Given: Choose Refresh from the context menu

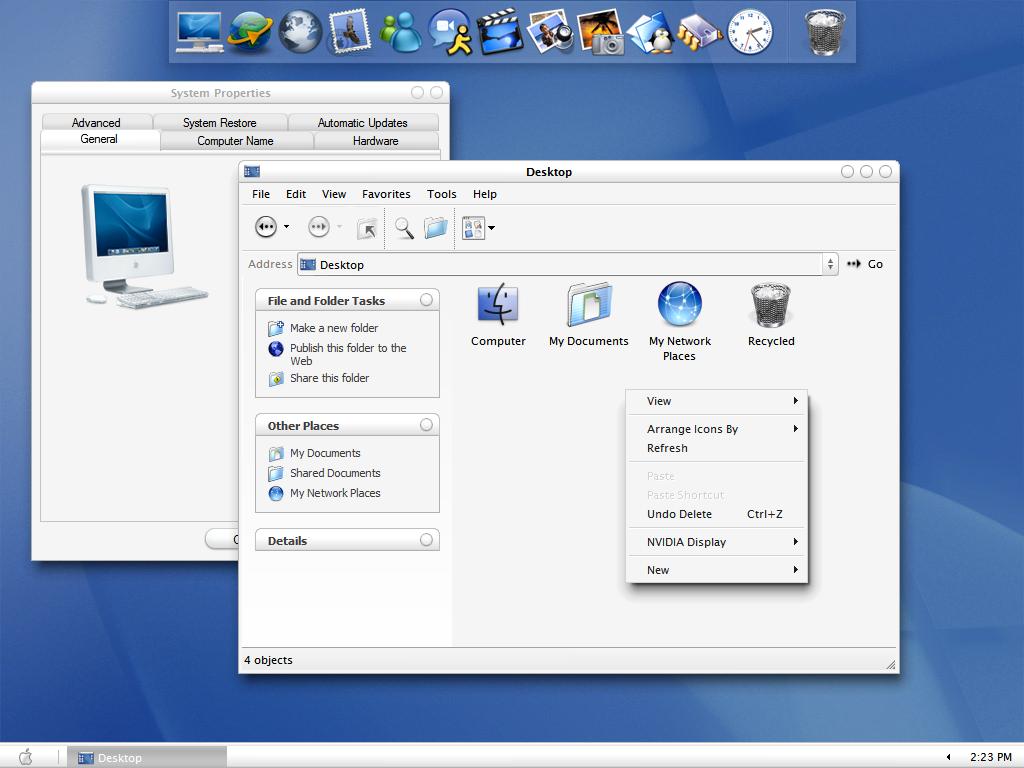Looking at the screenshot, I should pyautogui.click(x=716, y=448).
